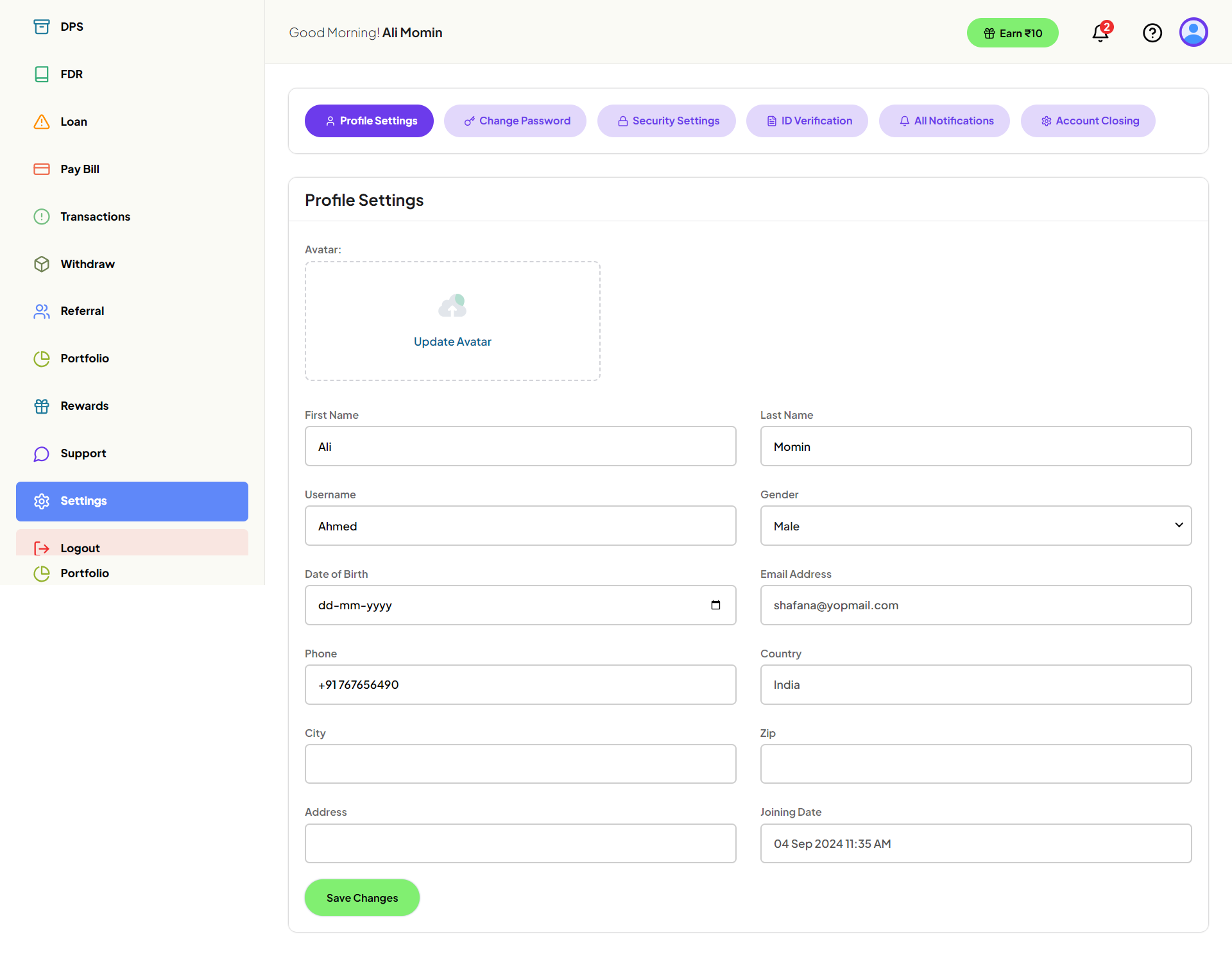Open Rewards via the gift icon
The height and width of the screenshot is (980, 1232).
pyautogui.click(x=42, y=405)
